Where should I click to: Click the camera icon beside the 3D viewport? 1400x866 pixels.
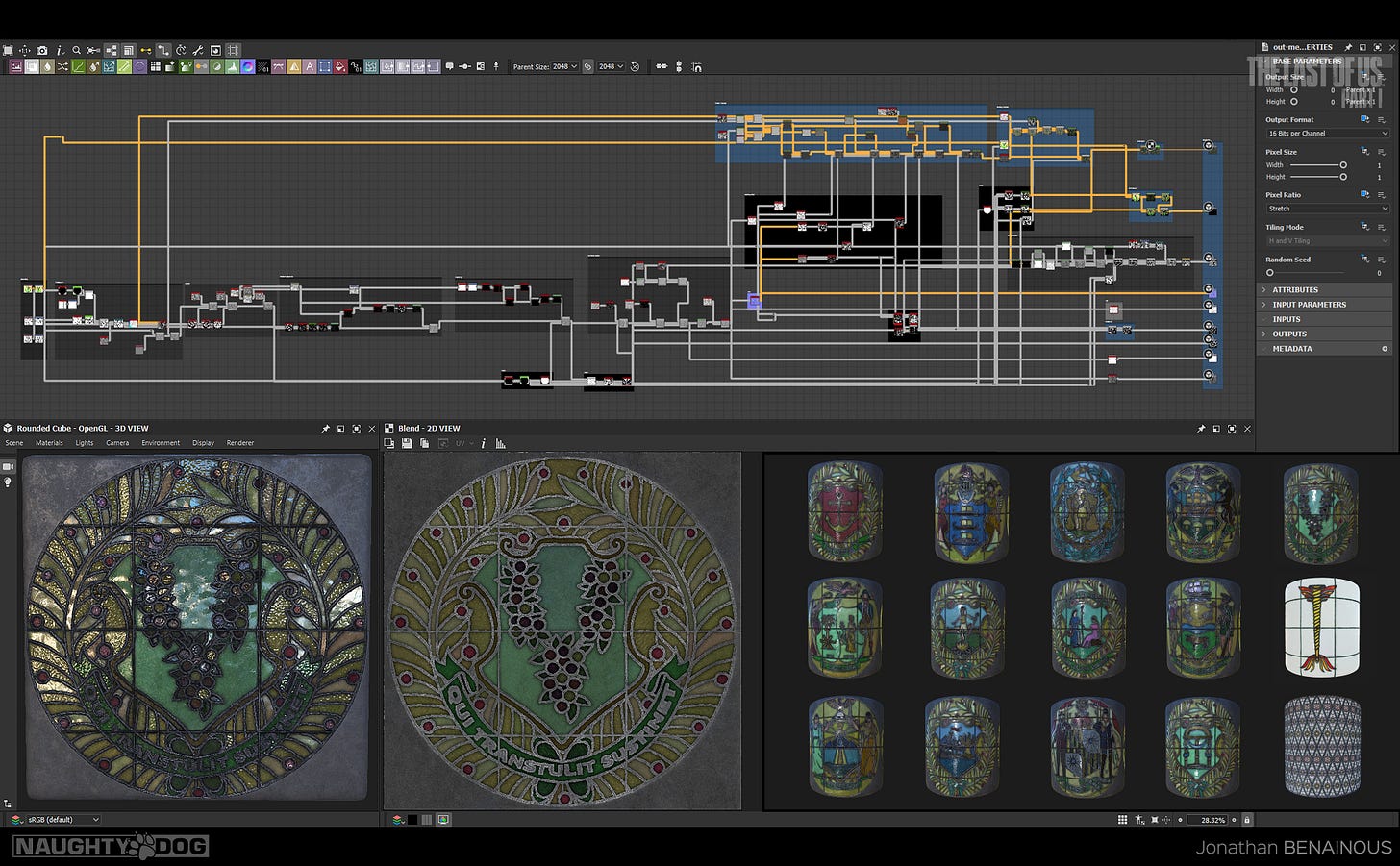coord(8,466)
